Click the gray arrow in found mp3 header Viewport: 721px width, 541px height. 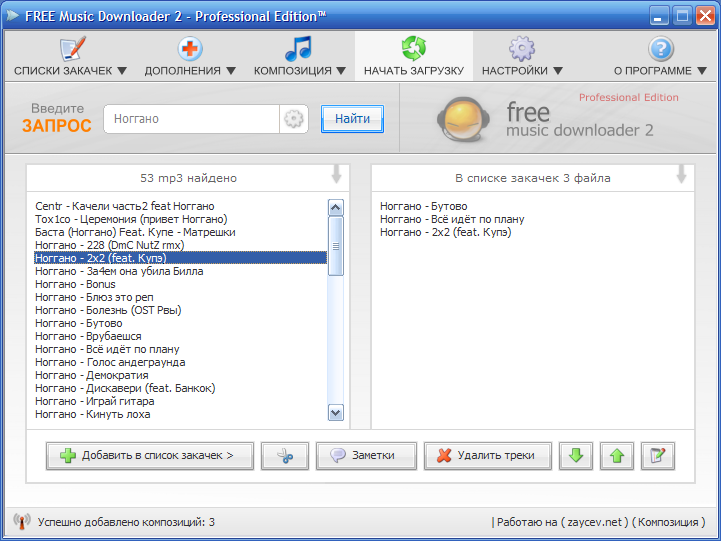(x=337, y=174)
